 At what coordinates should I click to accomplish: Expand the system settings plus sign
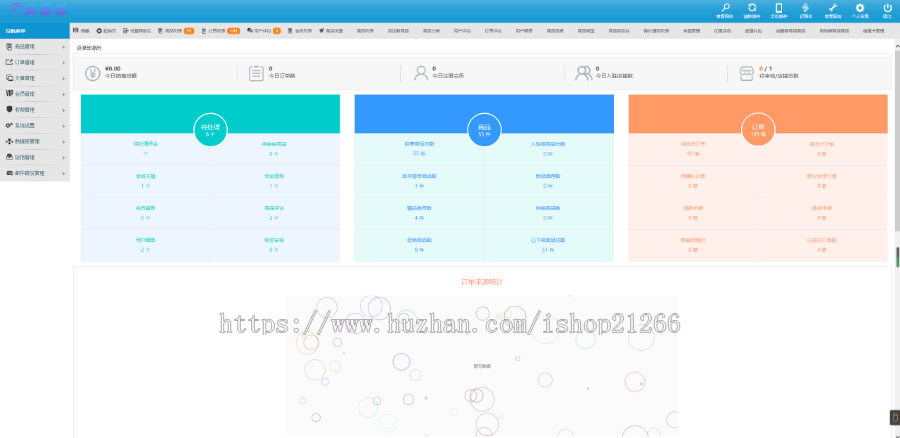click(63, 125)
